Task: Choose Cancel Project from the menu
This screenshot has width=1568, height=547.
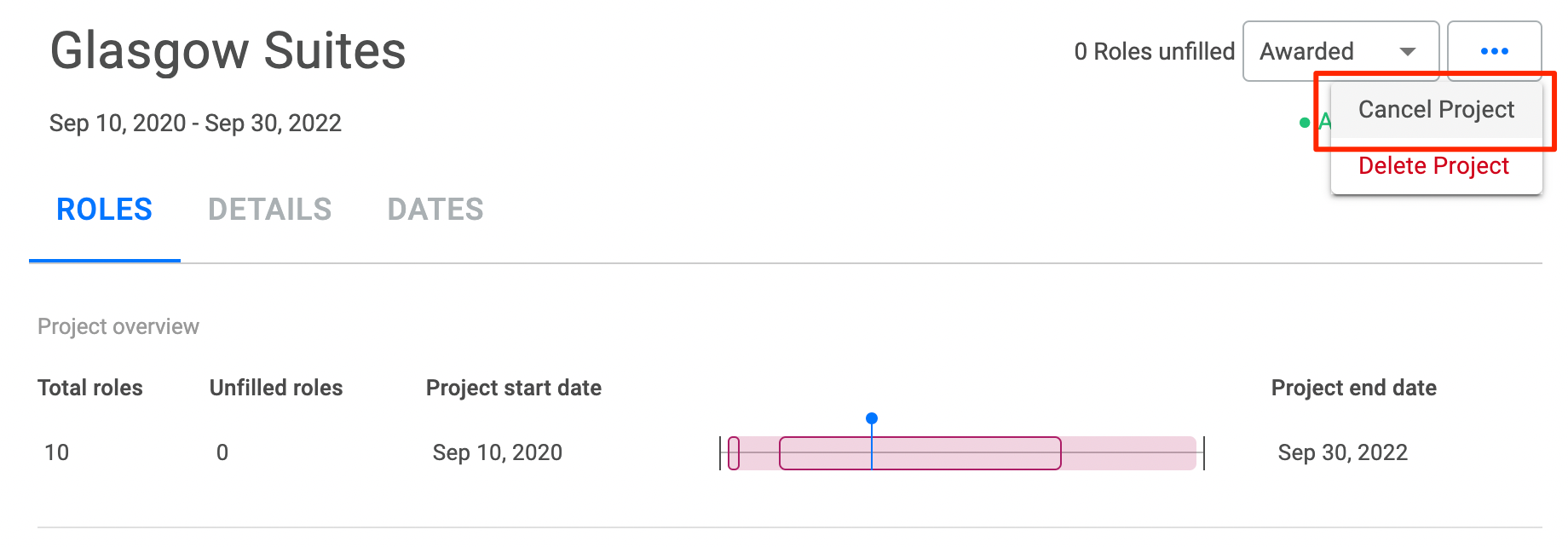Action: pyautogui.click(x=1436, y=110)
